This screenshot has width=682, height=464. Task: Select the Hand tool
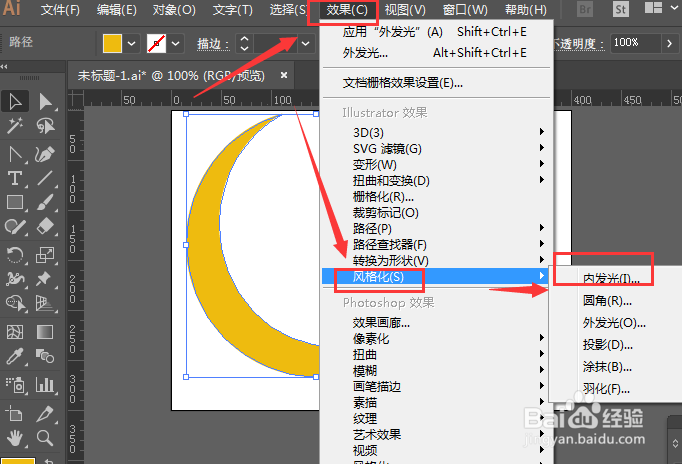(15, 438)
